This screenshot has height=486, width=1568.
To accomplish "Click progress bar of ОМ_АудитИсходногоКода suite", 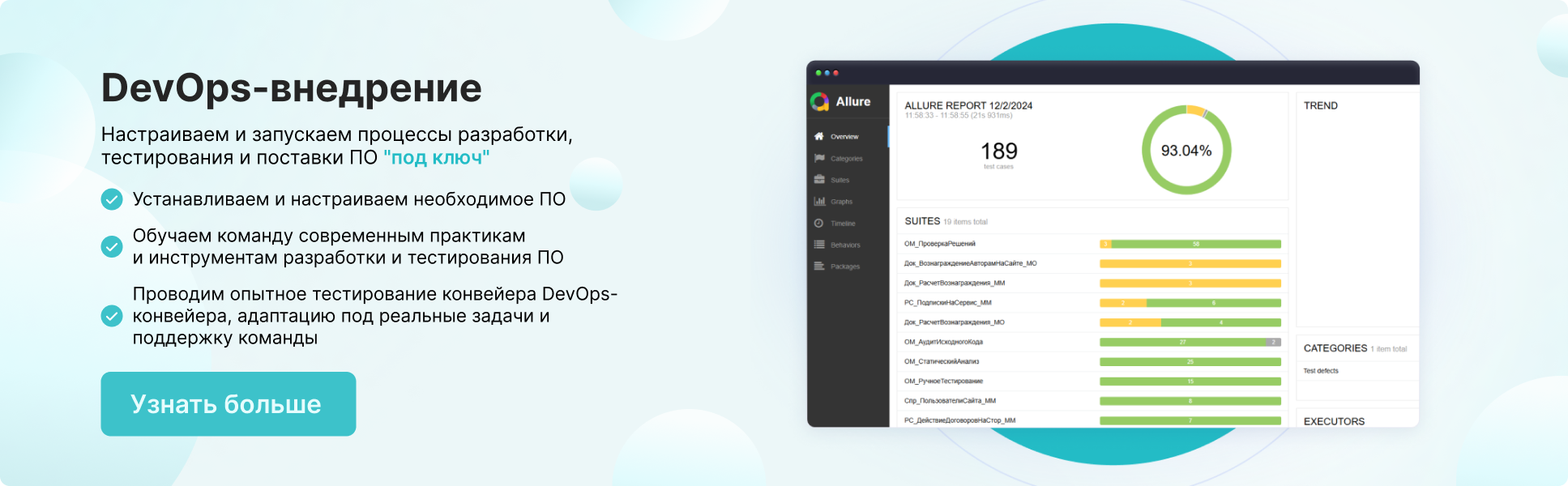I will tap(1190, 342).
